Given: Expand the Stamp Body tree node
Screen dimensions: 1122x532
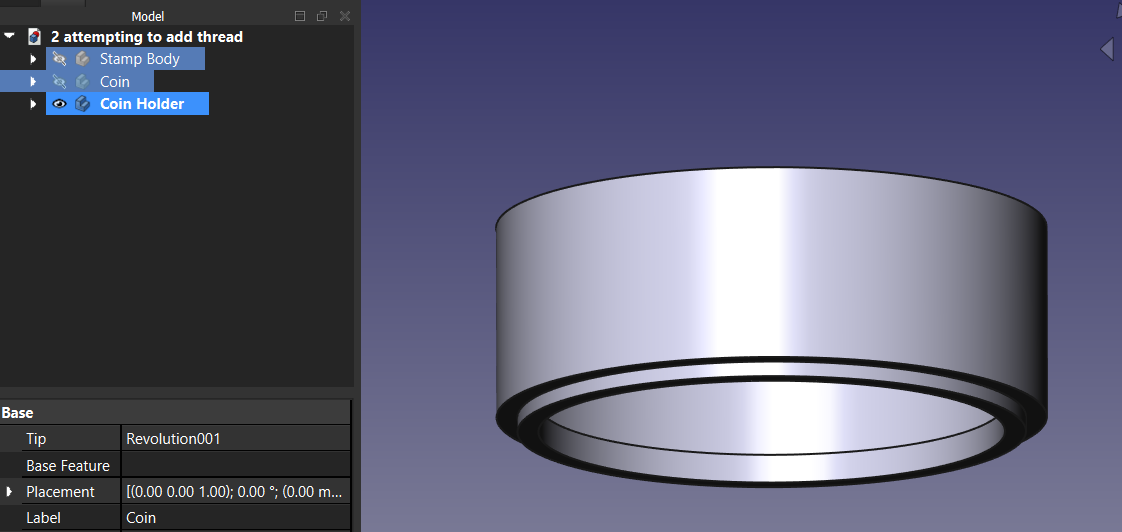Looking at the screenshot, I should (33, 59).
